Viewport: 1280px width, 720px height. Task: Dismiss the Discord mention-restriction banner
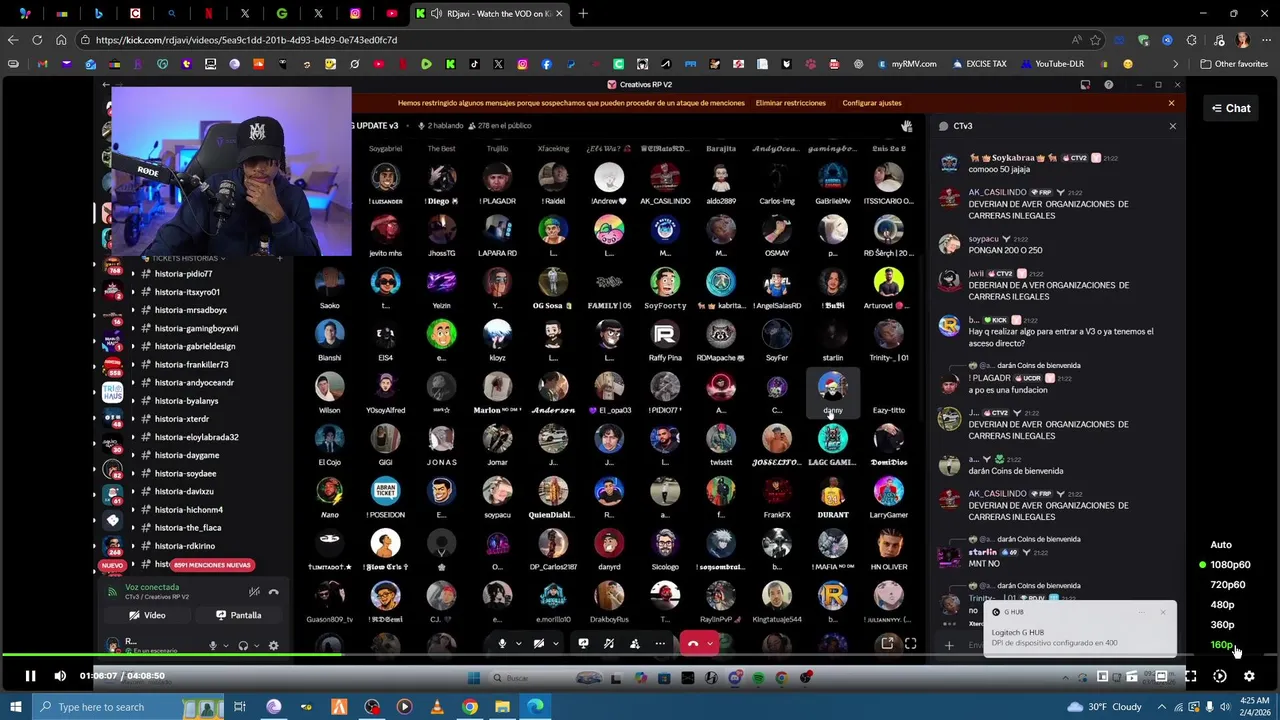pos(1171,103)
